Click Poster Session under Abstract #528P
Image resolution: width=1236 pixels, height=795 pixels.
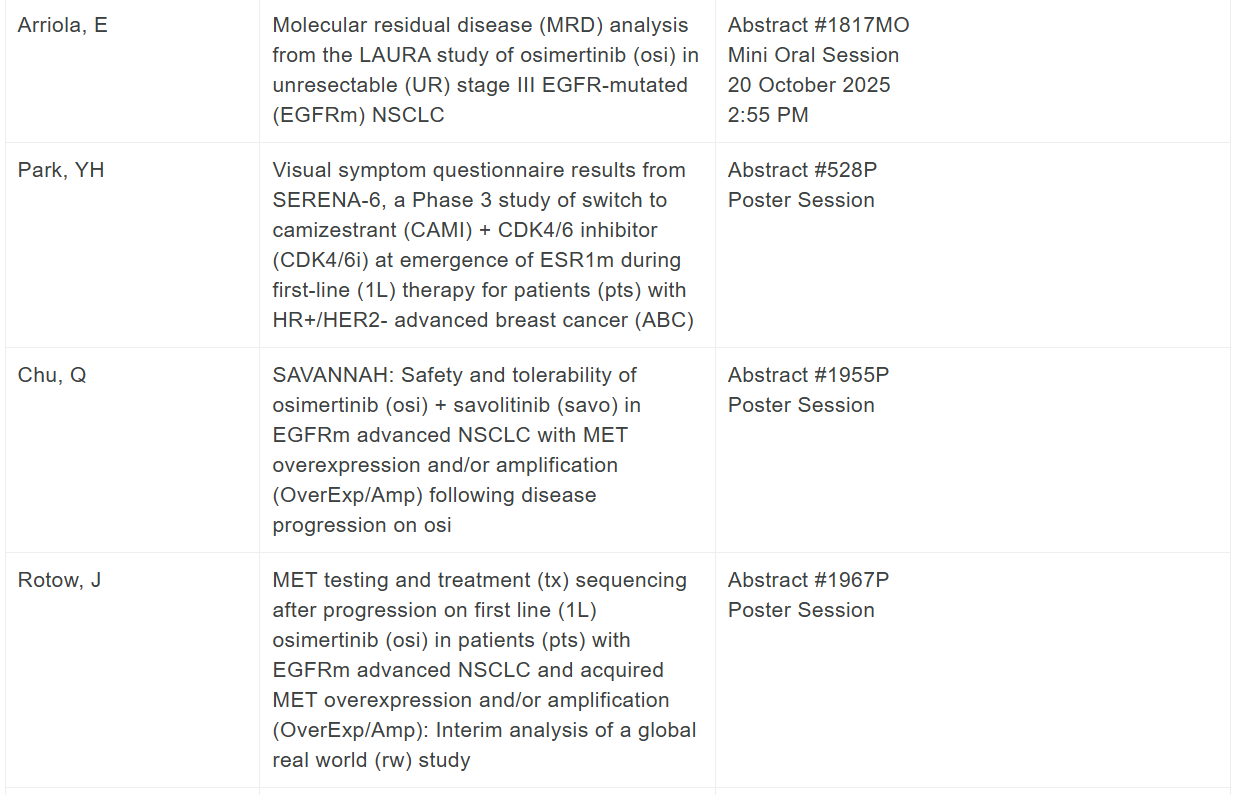pos(801,200)
